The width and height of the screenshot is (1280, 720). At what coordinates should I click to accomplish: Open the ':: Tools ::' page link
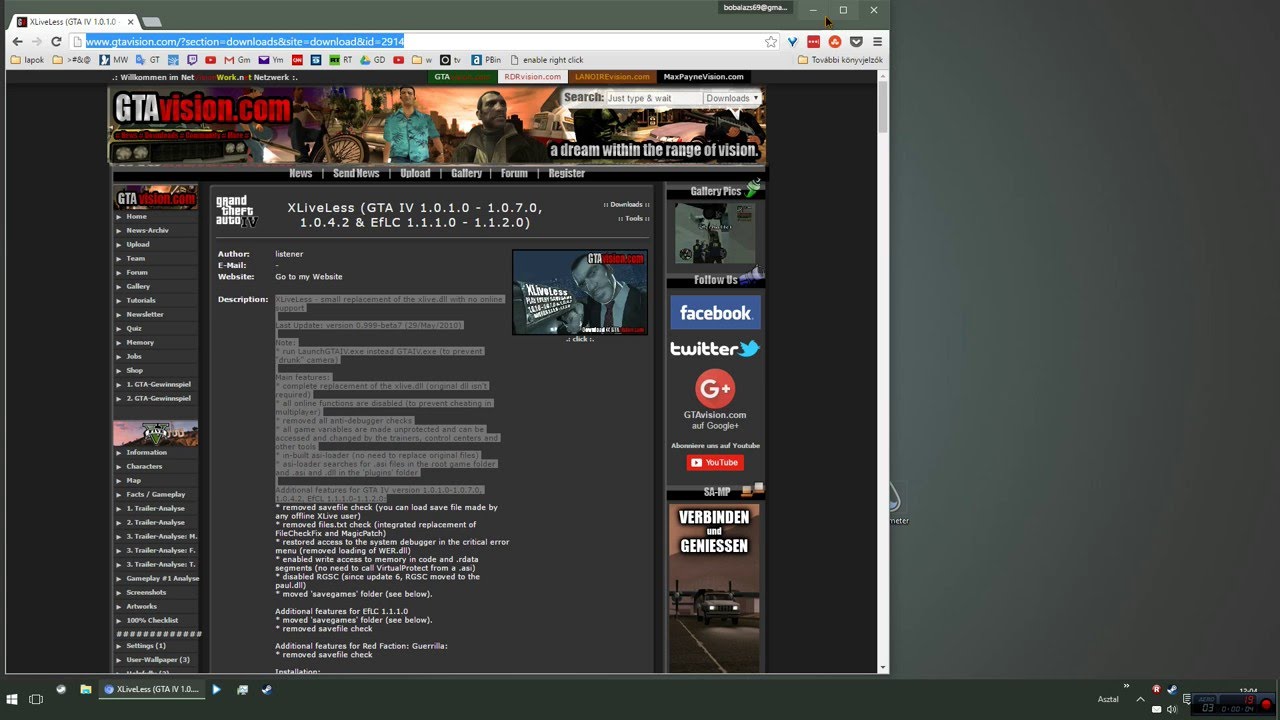point(633,218)
